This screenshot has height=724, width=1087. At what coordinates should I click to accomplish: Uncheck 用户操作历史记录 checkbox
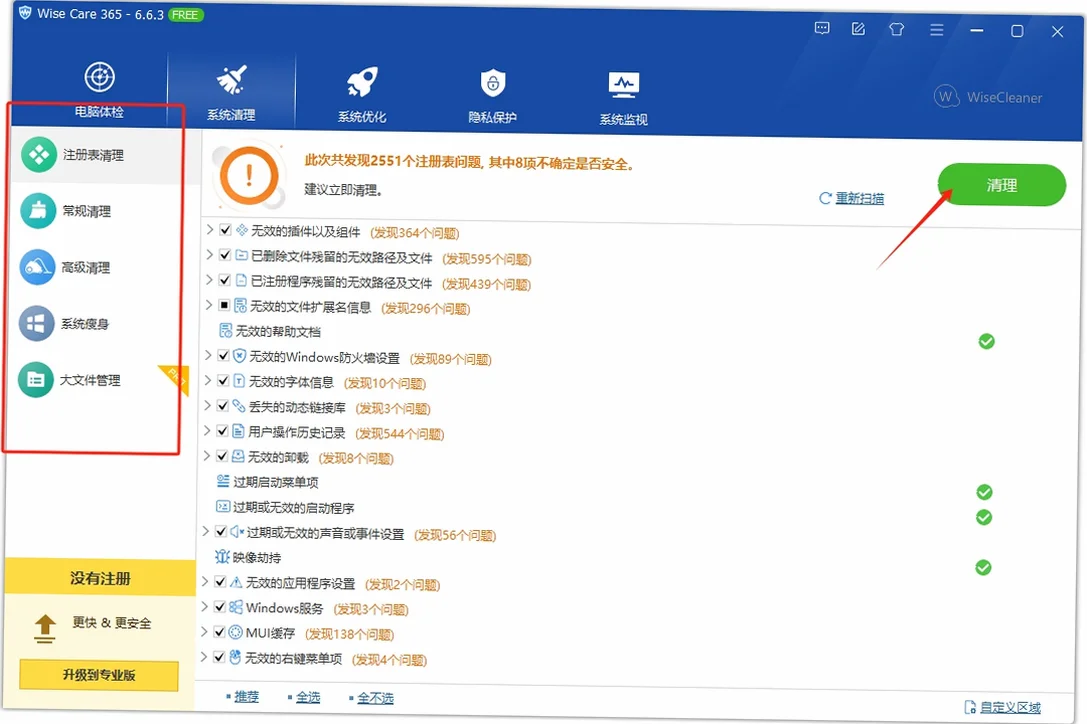click(x=223, y=431)
